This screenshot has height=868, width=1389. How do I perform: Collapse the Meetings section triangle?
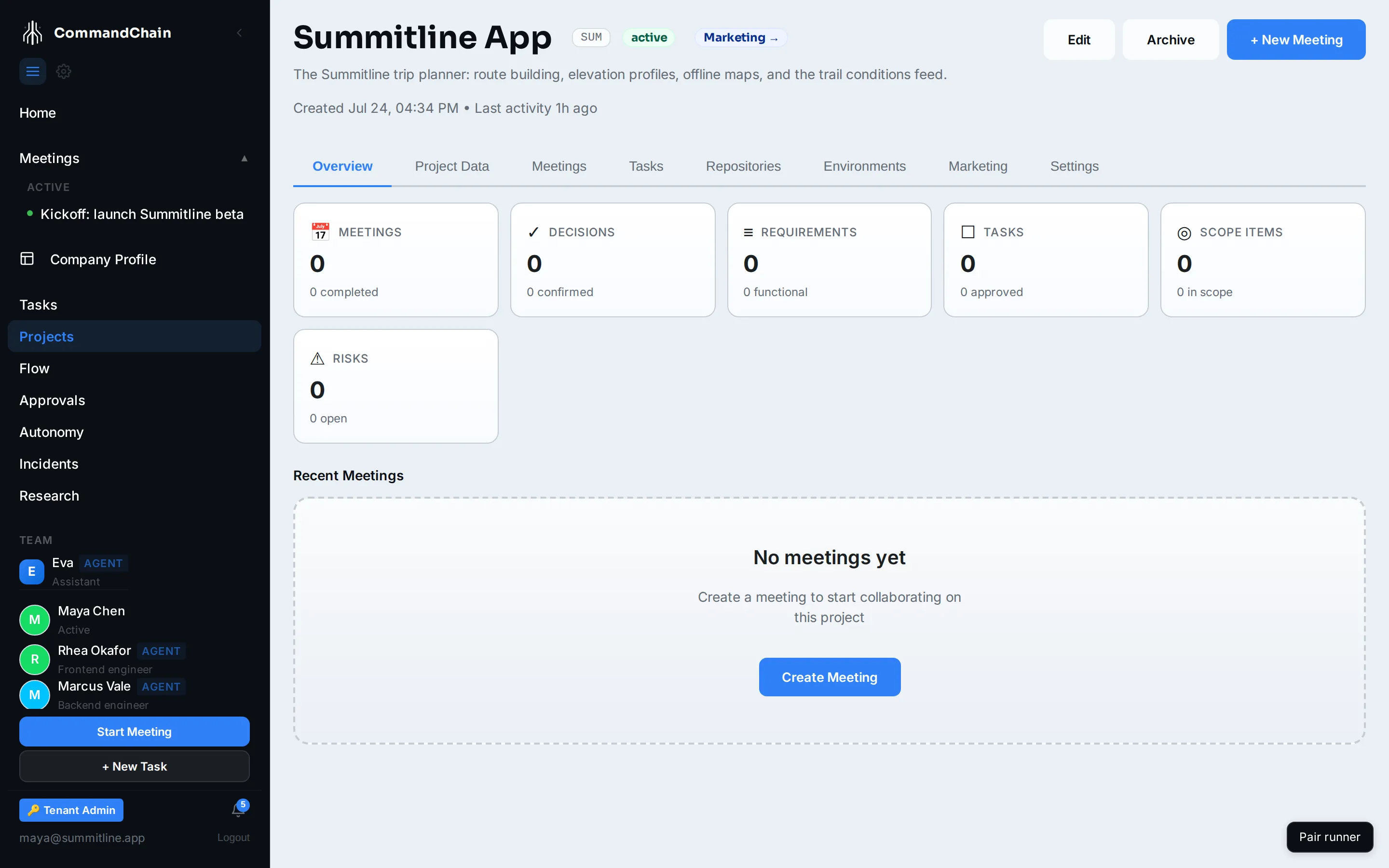pos(245,159)
